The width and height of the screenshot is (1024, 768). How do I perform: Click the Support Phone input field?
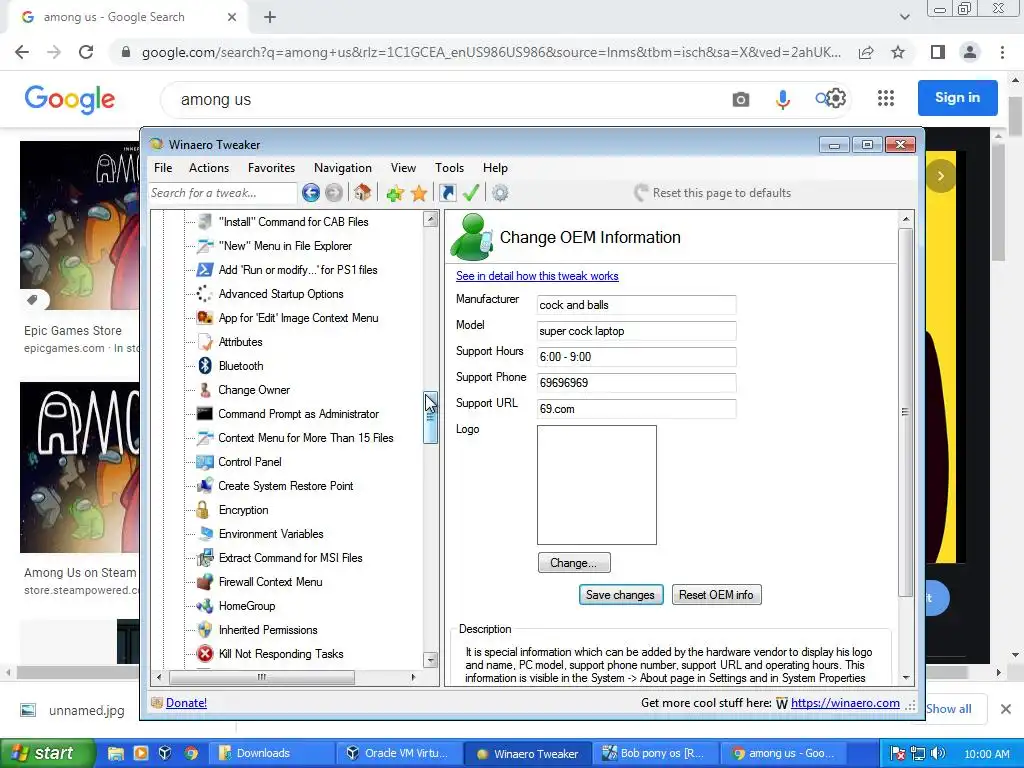point(636,383)
